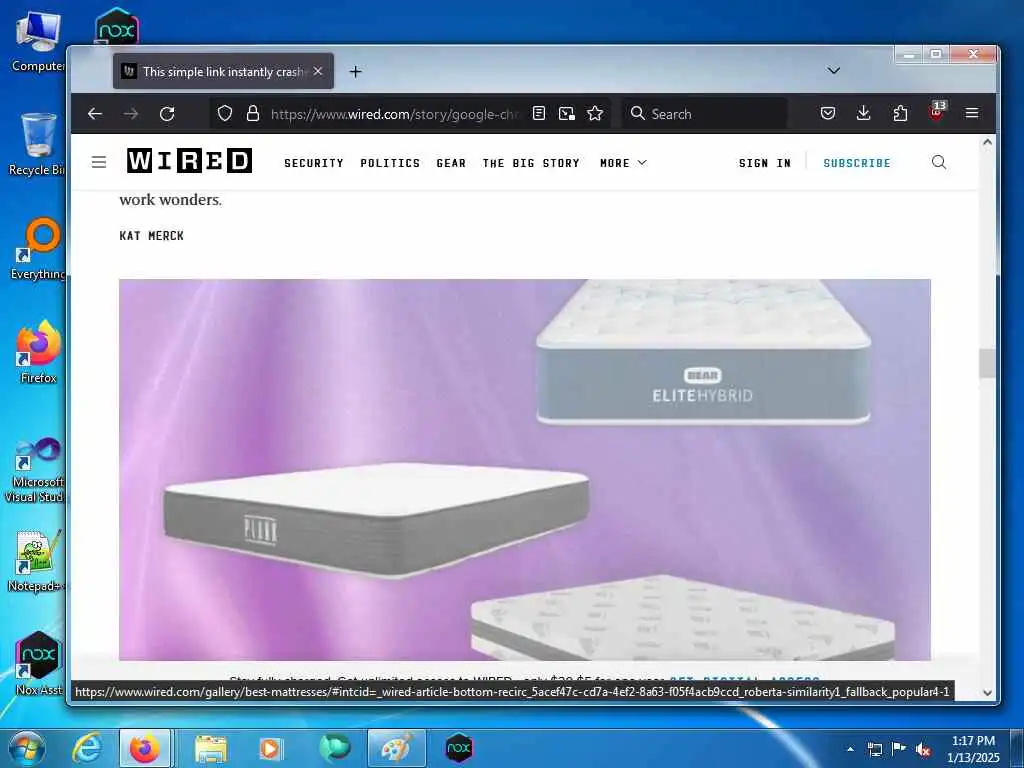This screenshot has width=1024, height=768.
Task: Click the scrollbar down arrow
Action: [987, 693]
